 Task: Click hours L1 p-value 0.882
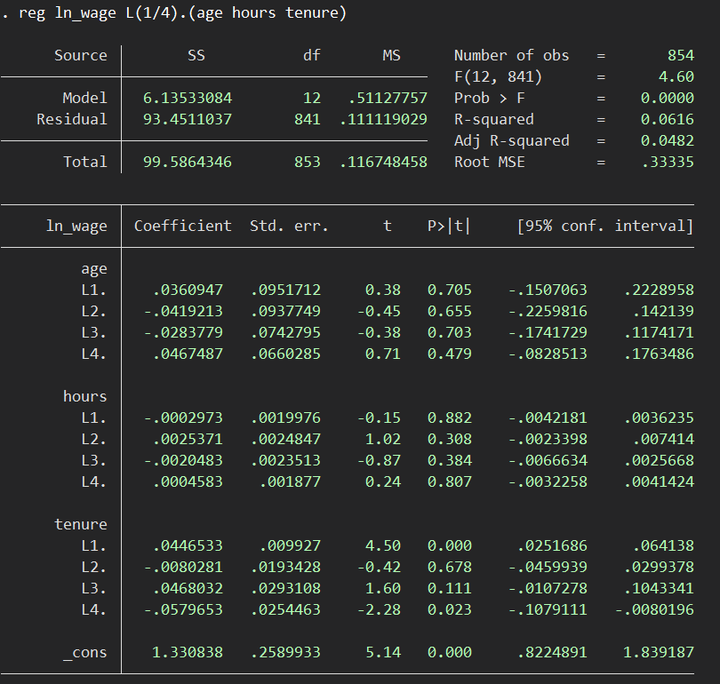449,418
